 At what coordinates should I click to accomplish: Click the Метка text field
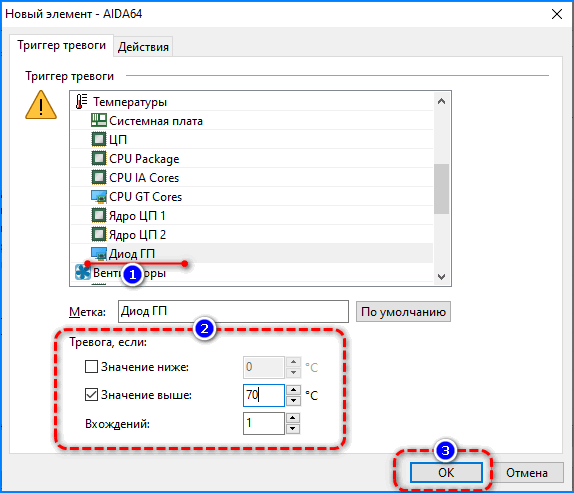[x=233, y=311]
